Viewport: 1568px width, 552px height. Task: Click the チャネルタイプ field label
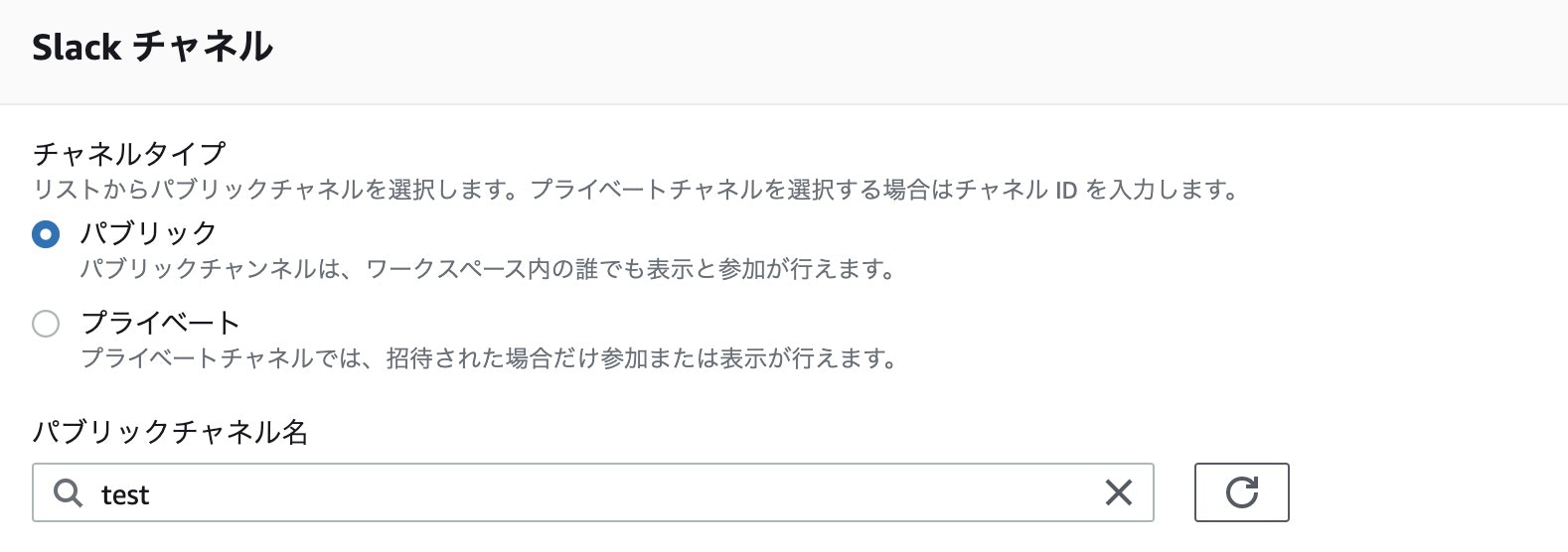pyautogui.click(x=129, y=153)
